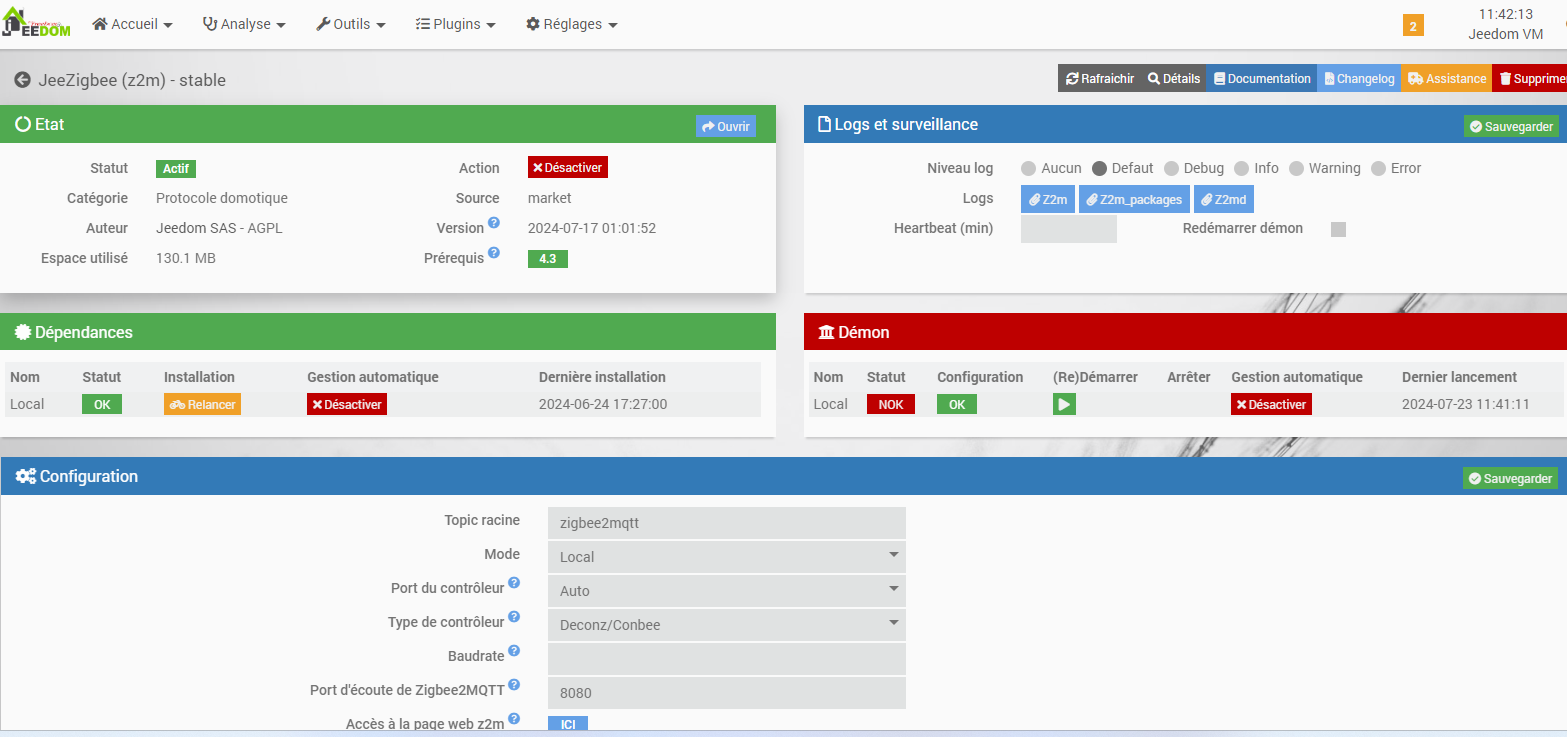
Task: Open the Z2m log
Action: [x=1048, y=199]
